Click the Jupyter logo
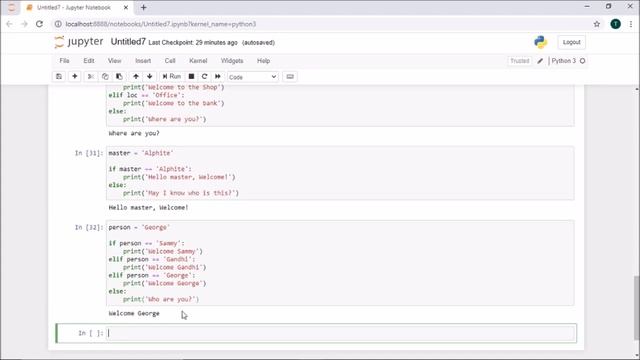Screen dimensions: 640x360 pyautogui.click(x=79, y=42)
